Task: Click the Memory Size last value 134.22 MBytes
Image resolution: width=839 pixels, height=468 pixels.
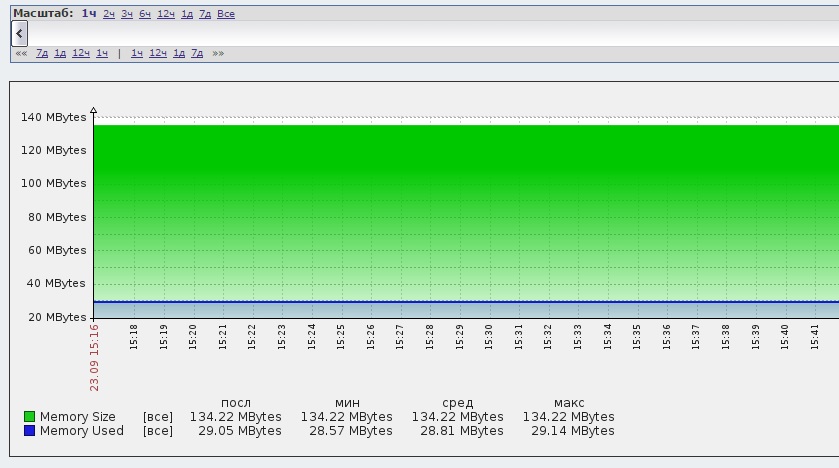Action: coord(235,417)
